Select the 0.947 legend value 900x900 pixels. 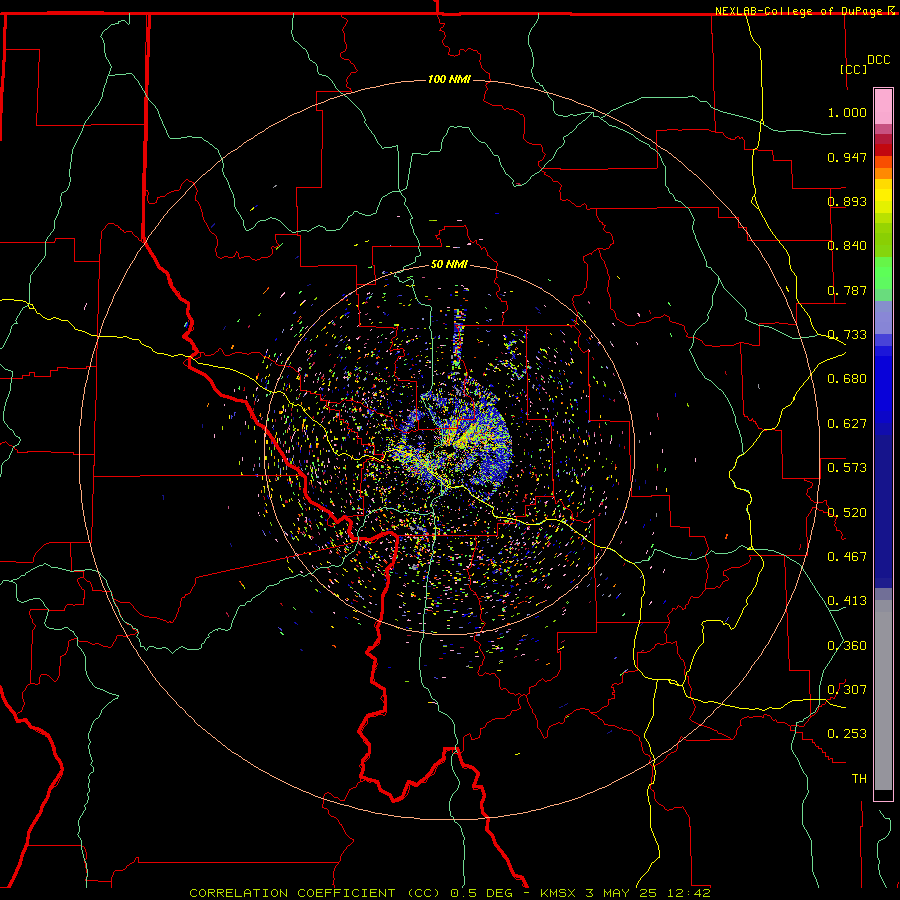pos(847,157)
